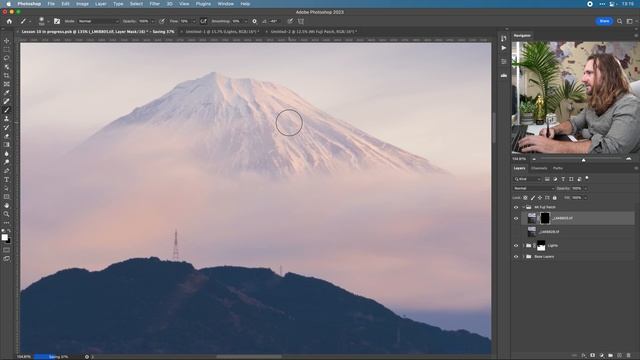Open the Filter menu

[x=154, y=4]
